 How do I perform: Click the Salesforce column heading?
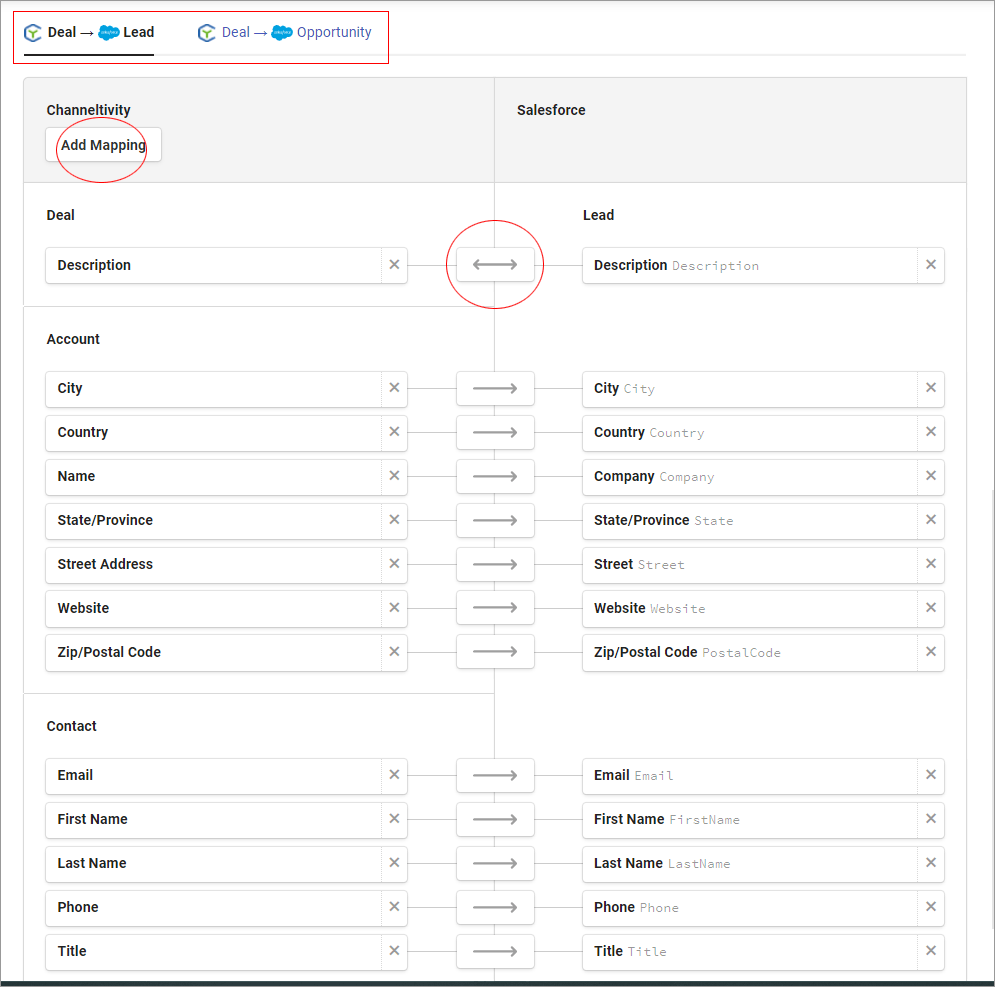tap(551, 110)
